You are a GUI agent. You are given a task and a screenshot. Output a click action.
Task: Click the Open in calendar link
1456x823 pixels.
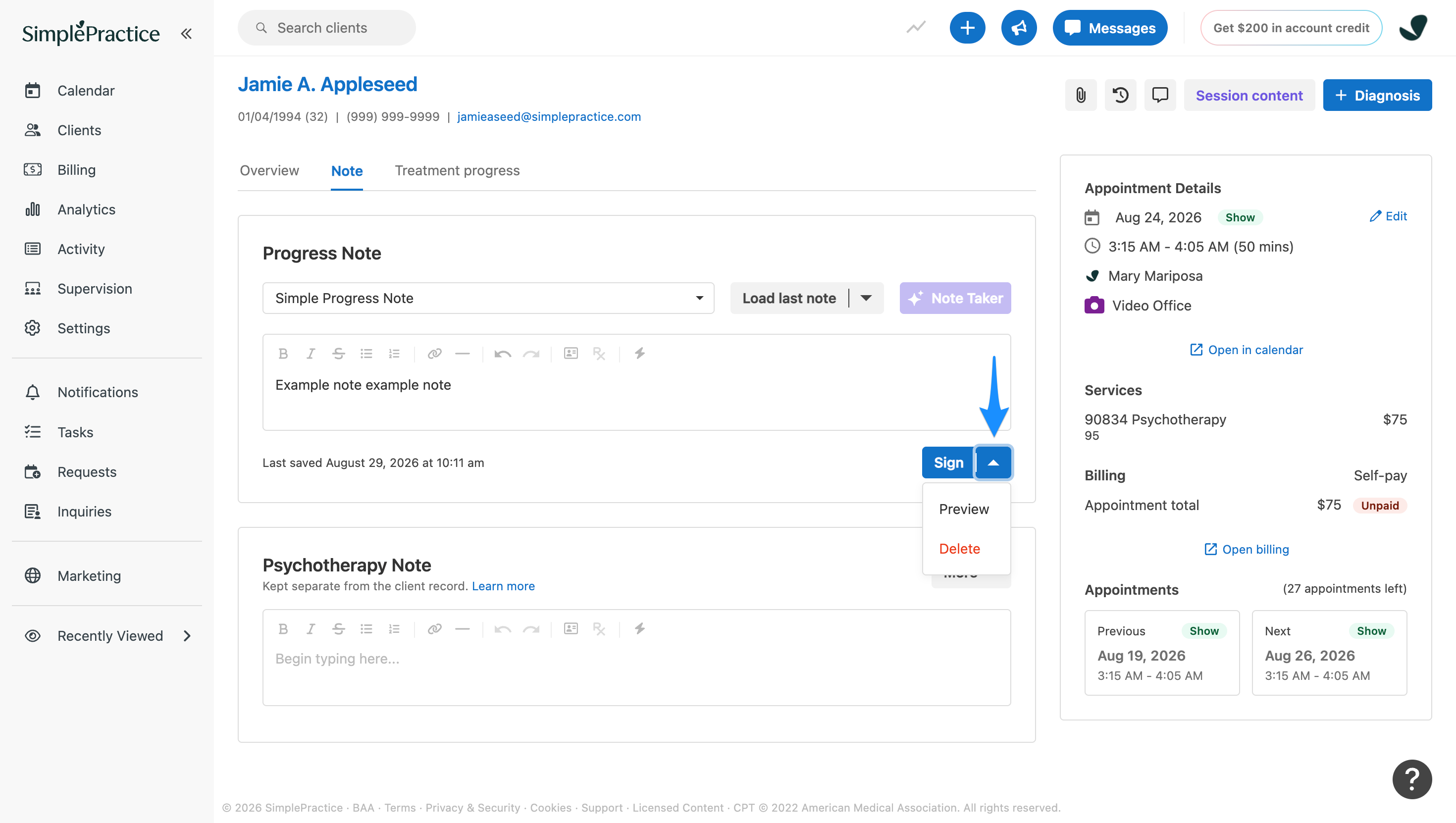click(x=1246, y=350)
